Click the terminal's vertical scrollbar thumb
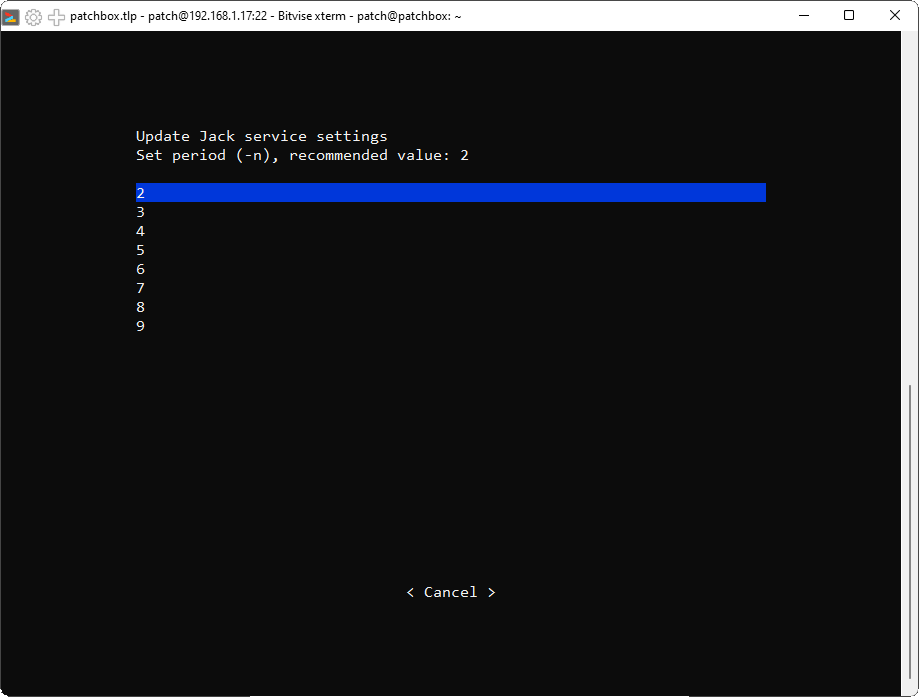919x697 pixels. tap(910, 532)
